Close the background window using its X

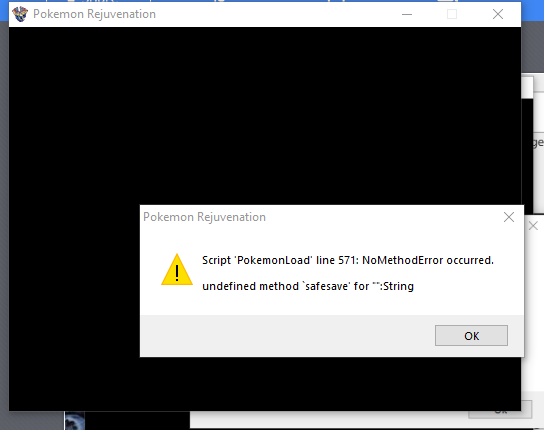pos(533,226)
